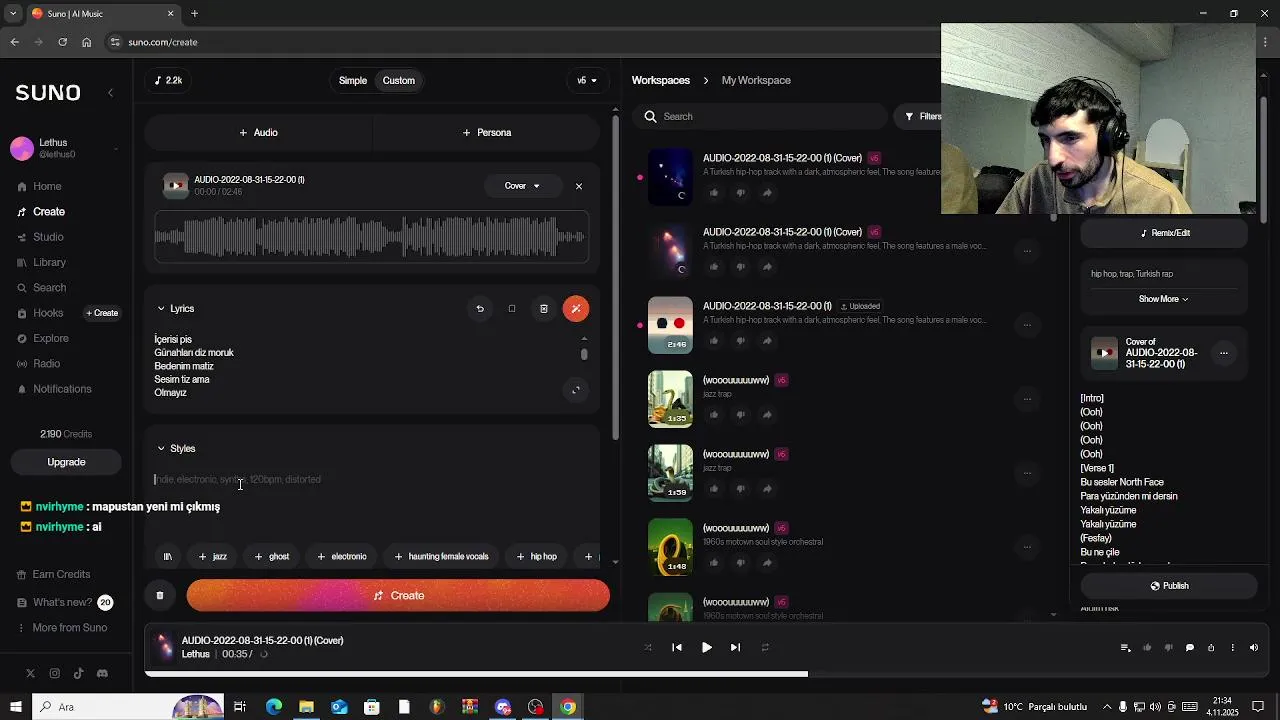This screenshot has height=720, width=1280.
Task: Click the orange magic wand lyrics button
Action: click(x=576, y=309)
